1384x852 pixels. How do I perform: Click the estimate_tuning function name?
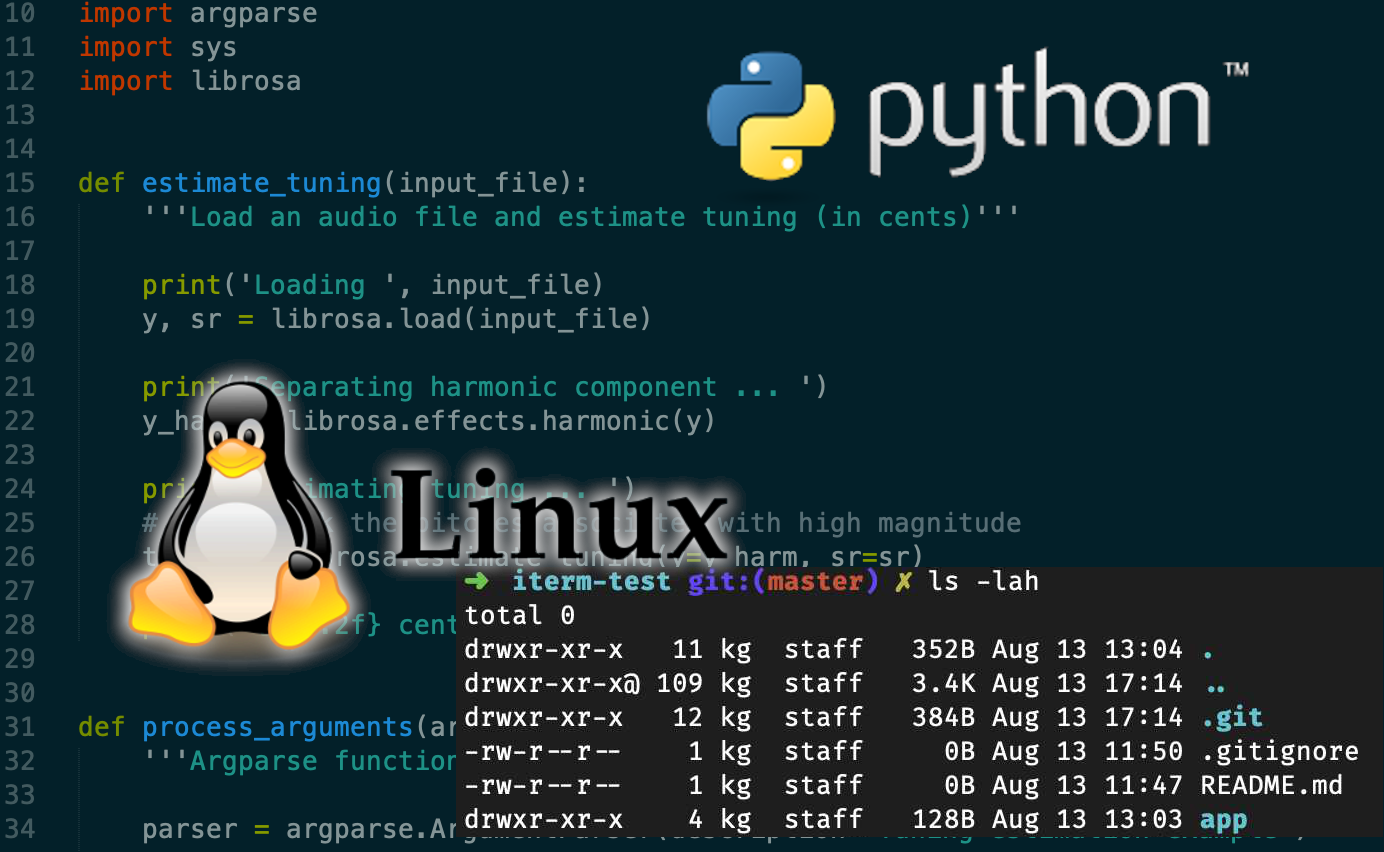coord(262,183)
